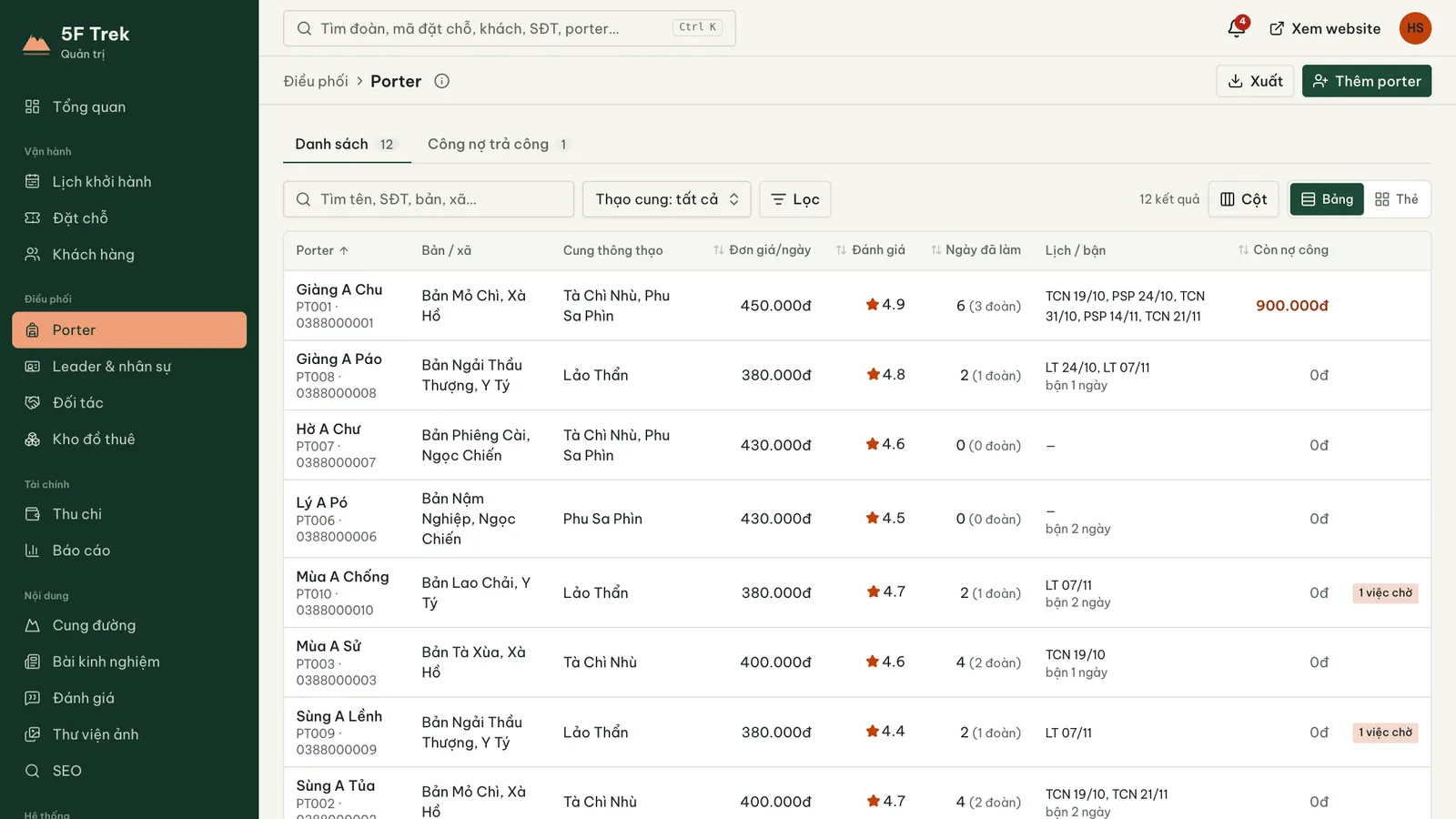Sort by Ngày đã làm column
This screenshot has height=819, width=1456.
(x=976, y=249)
